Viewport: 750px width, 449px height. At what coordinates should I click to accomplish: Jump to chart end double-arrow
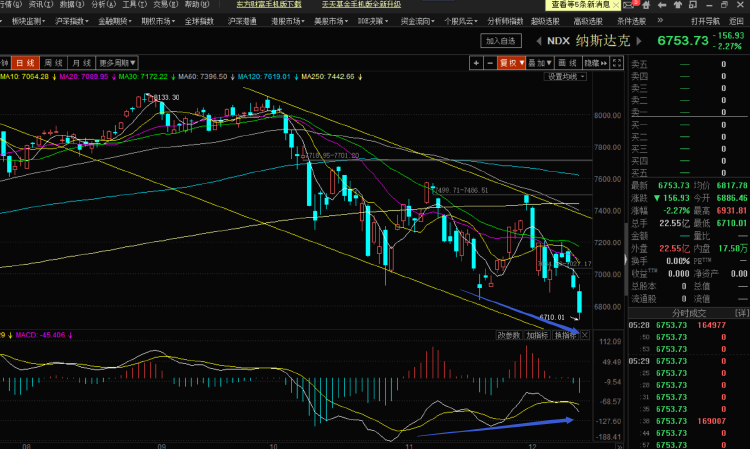point(619,446)
